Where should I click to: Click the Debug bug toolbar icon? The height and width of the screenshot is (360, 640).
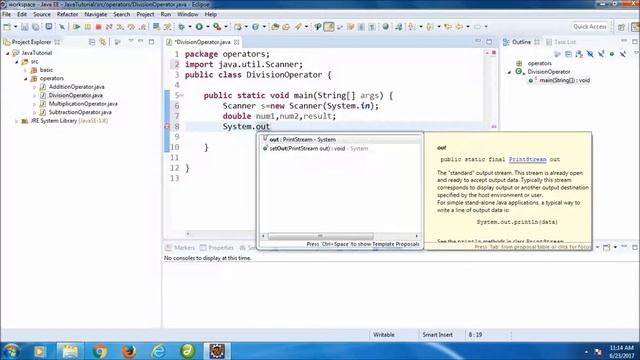(182, 27)
